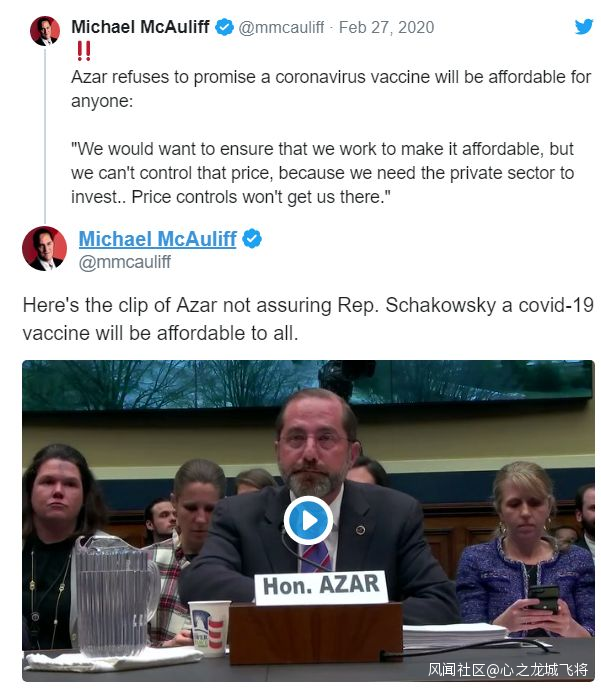Open the underlined Michael McAuliff profile link

pos(157,239)
